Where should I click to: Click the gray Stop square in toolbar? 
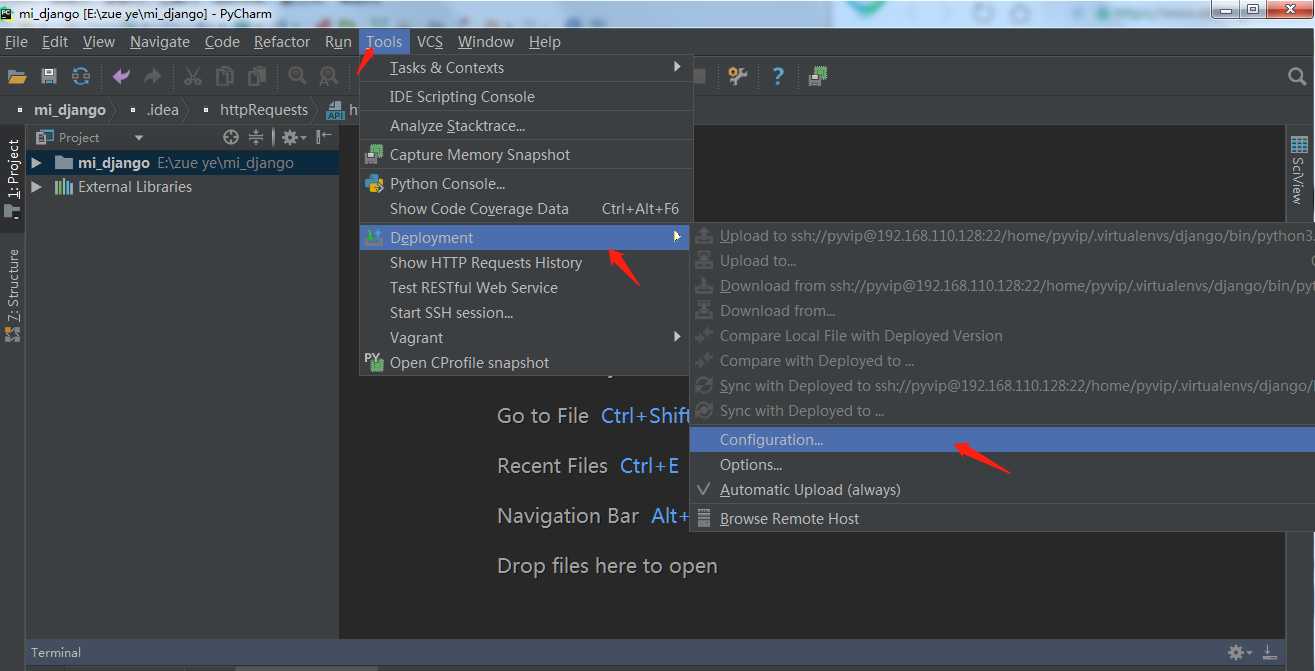pos(699,76)
